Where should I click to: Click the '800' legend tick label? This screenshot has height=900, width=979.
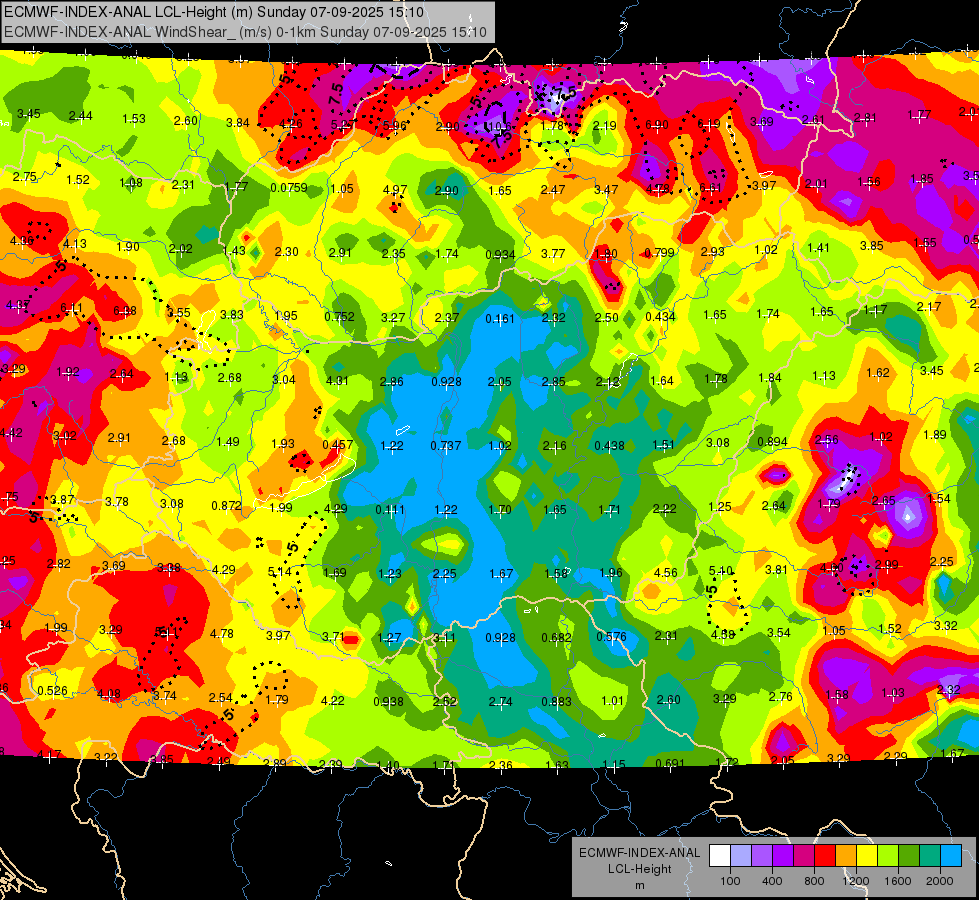[814, 881]
